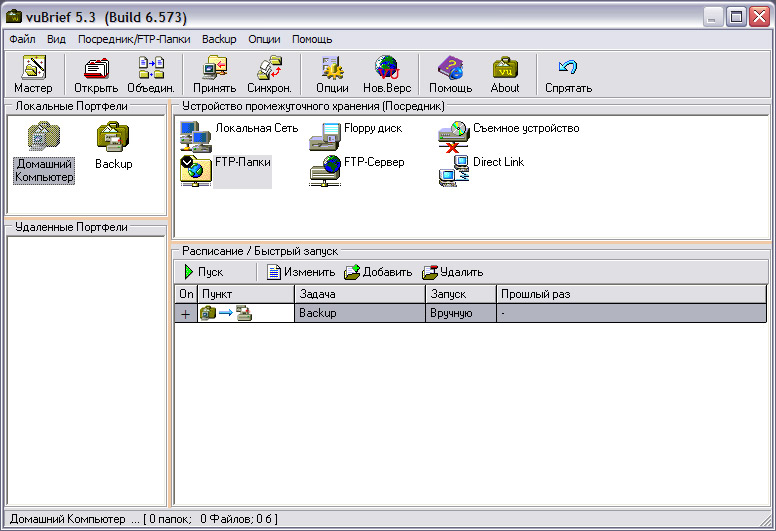Show the About toolbar icon

coord(505,74)
